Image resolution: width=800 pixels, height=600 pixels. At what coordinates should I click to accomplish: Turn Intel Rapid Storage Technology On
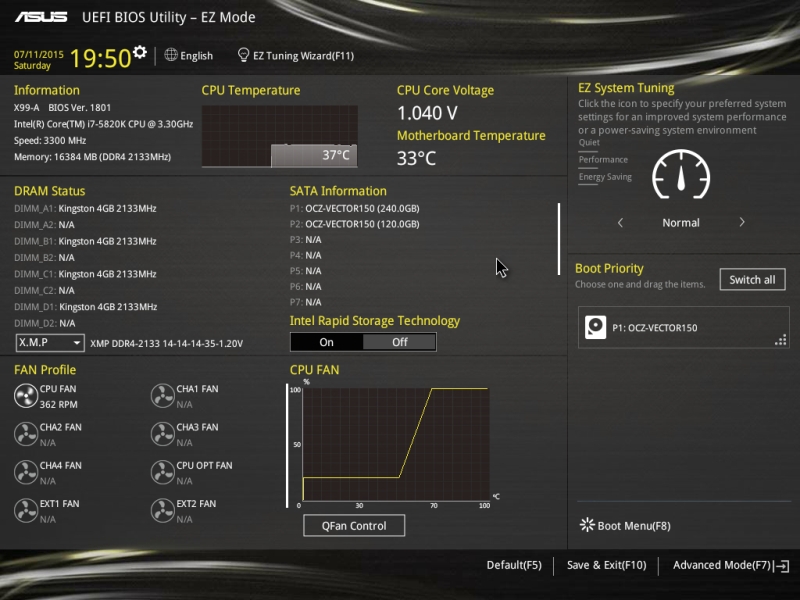tap(327, 342)
